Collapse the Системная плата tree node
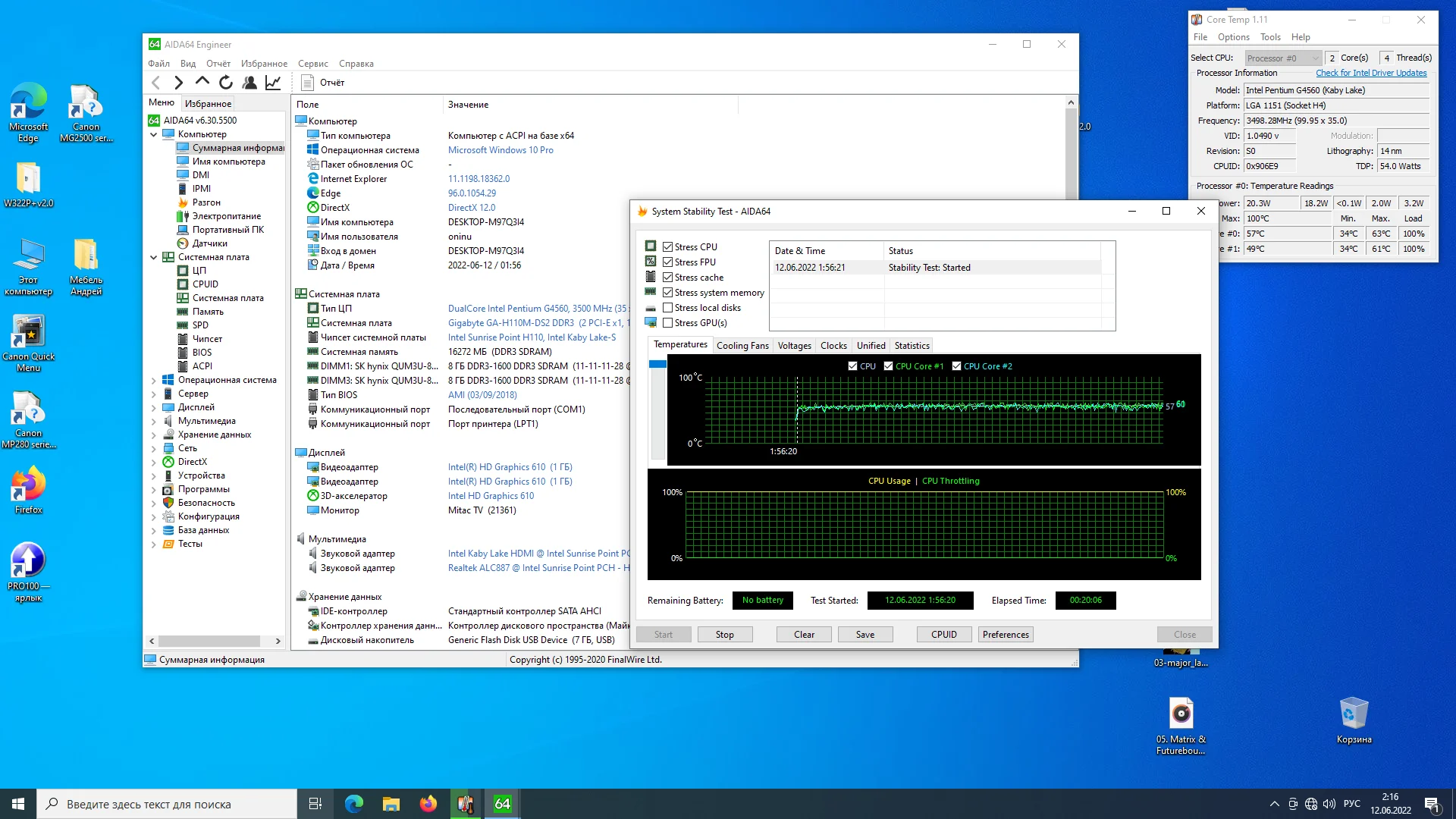Viewport: 1456px width, 819px height. pyautogui.click(x=154, y=257)
